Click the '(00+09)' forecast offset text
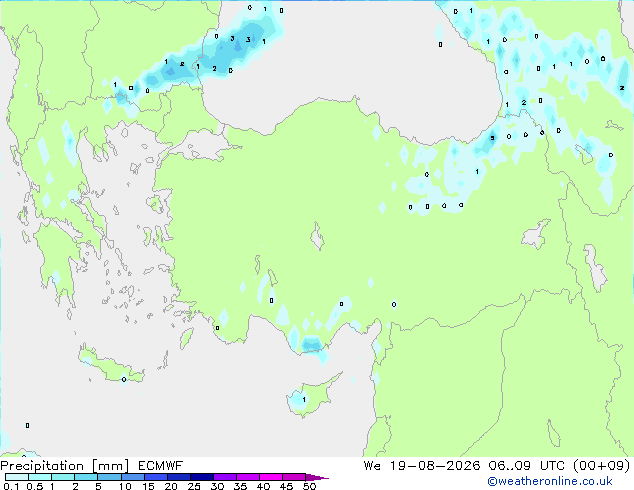Viewport: 634px width, 490px height. pos(602,466)
